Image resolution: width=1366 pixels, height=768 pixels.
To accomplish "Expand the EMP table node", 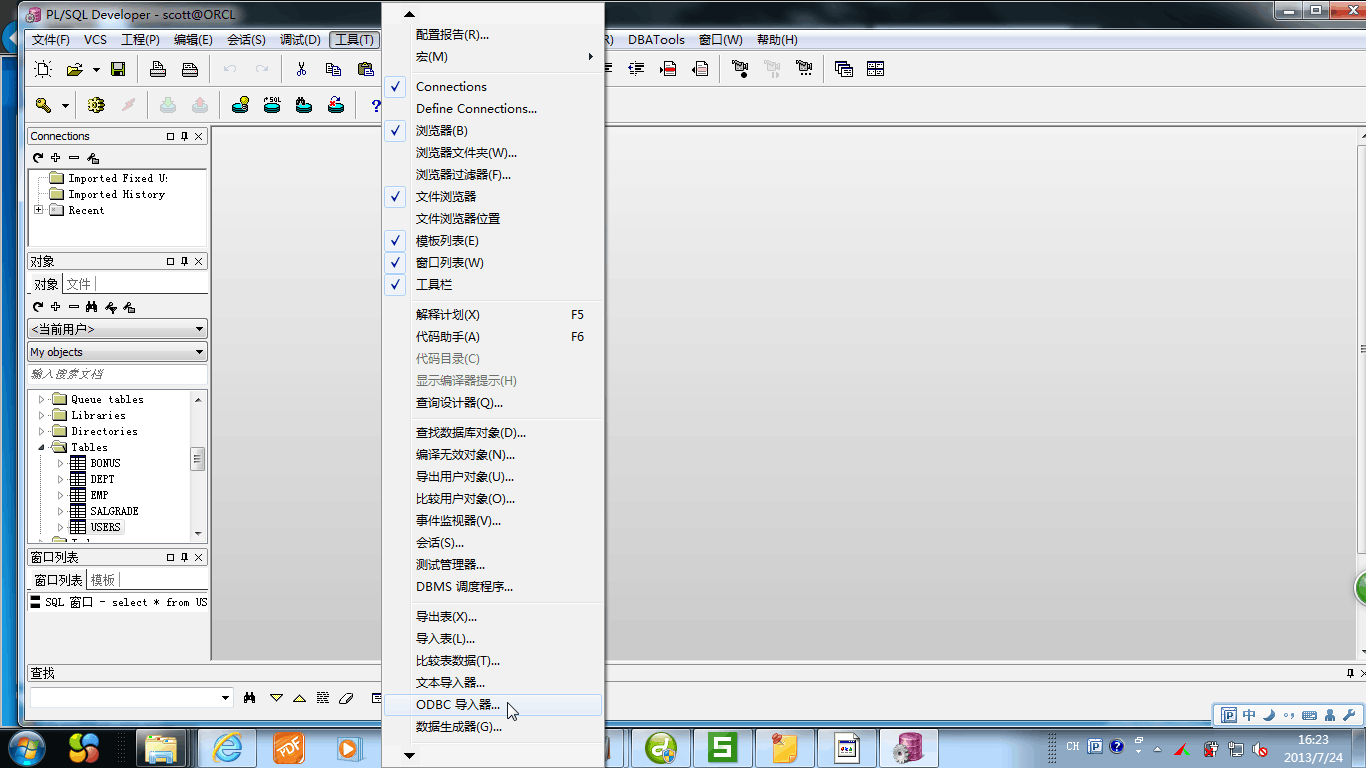I will [x=60, y=495].
